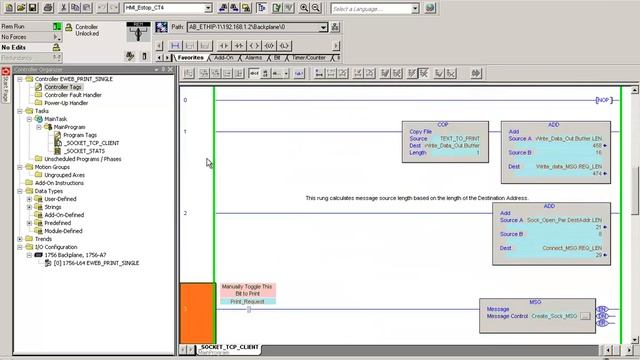Image resolution: width=640 pixels, height=360 pixels.
Task: Click scroll up arrow of ladder editor
Action: (635, 90)
